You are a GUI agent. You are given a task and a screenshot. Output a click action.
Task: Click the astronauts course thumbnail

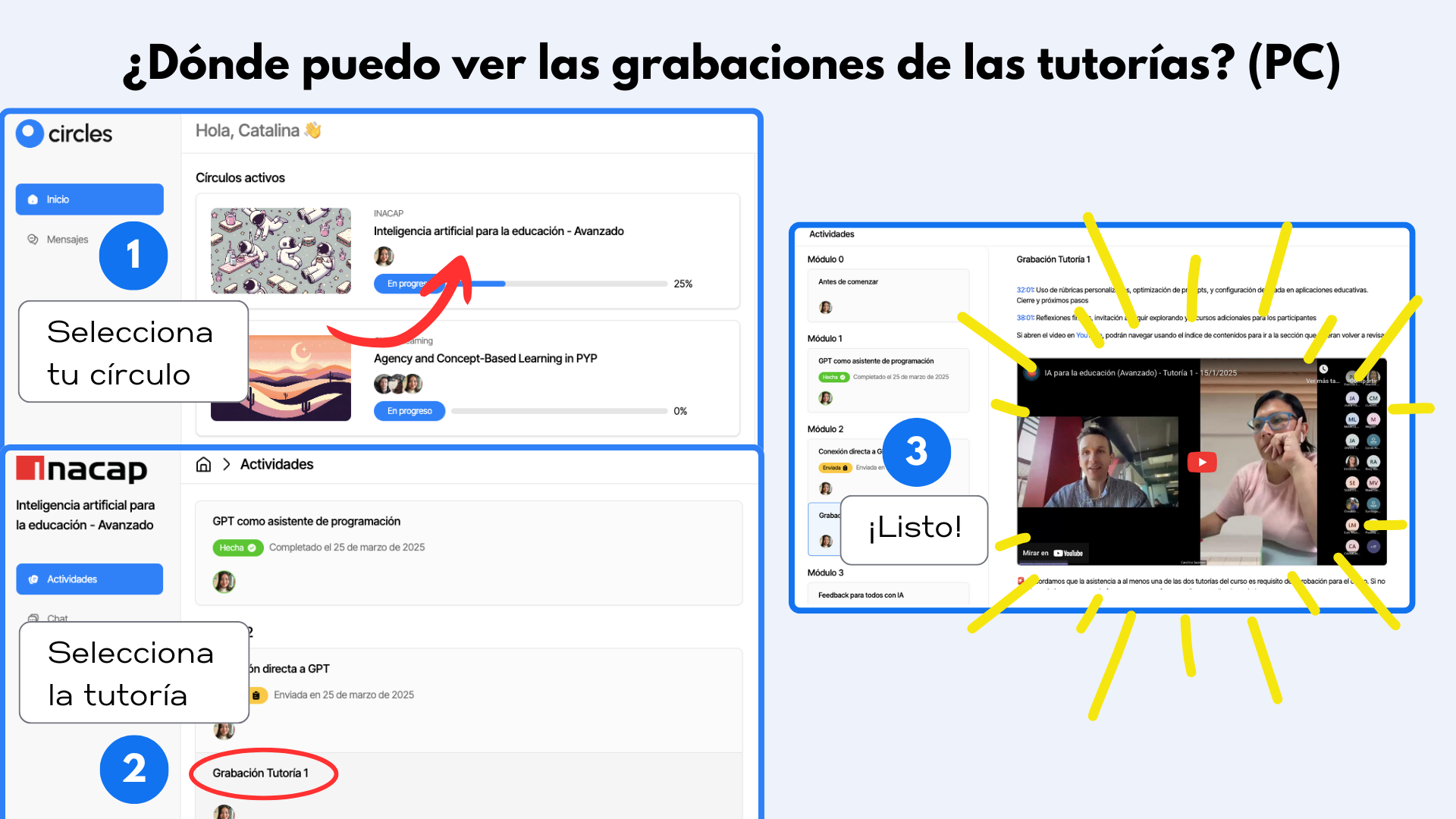pyautogui.click(x=281, y=251)
